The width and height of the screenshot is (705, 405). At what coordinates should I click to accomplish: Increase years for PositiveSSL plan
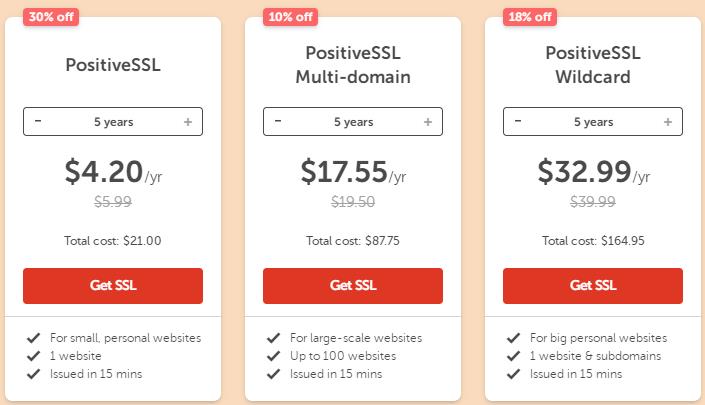click(187, 122)
